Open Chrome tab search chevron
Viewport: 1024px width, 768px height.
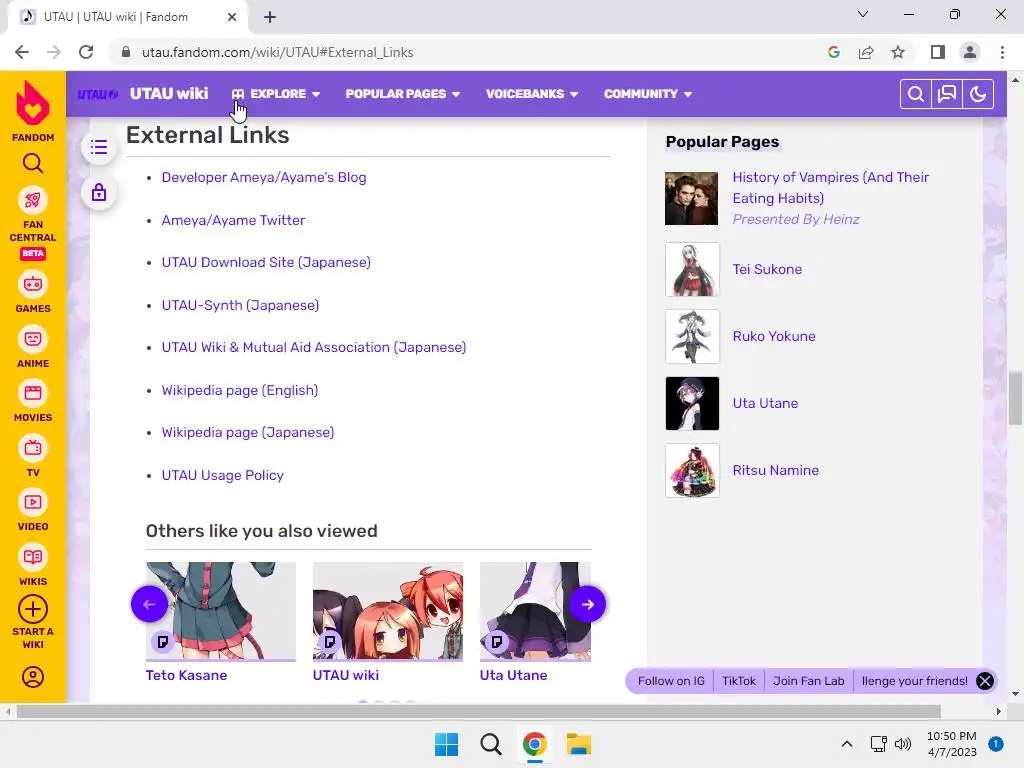coord(863,14)
